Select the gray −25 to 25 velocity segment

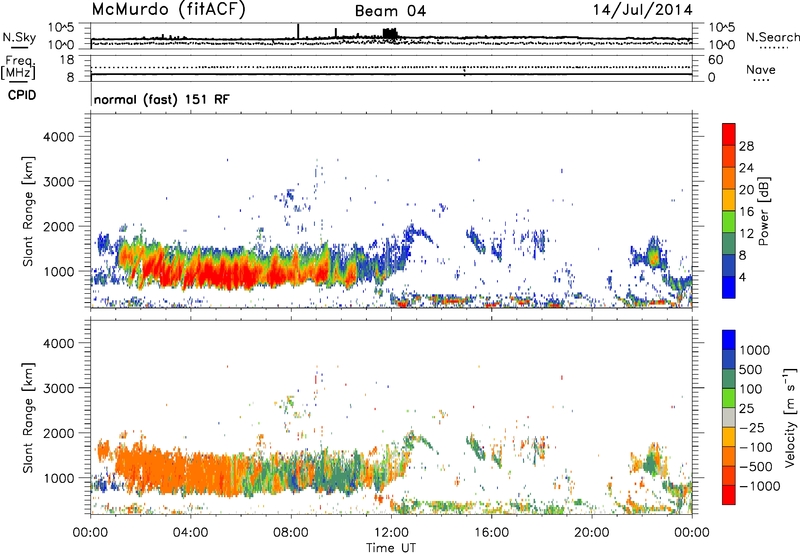(x=729, y=417)
